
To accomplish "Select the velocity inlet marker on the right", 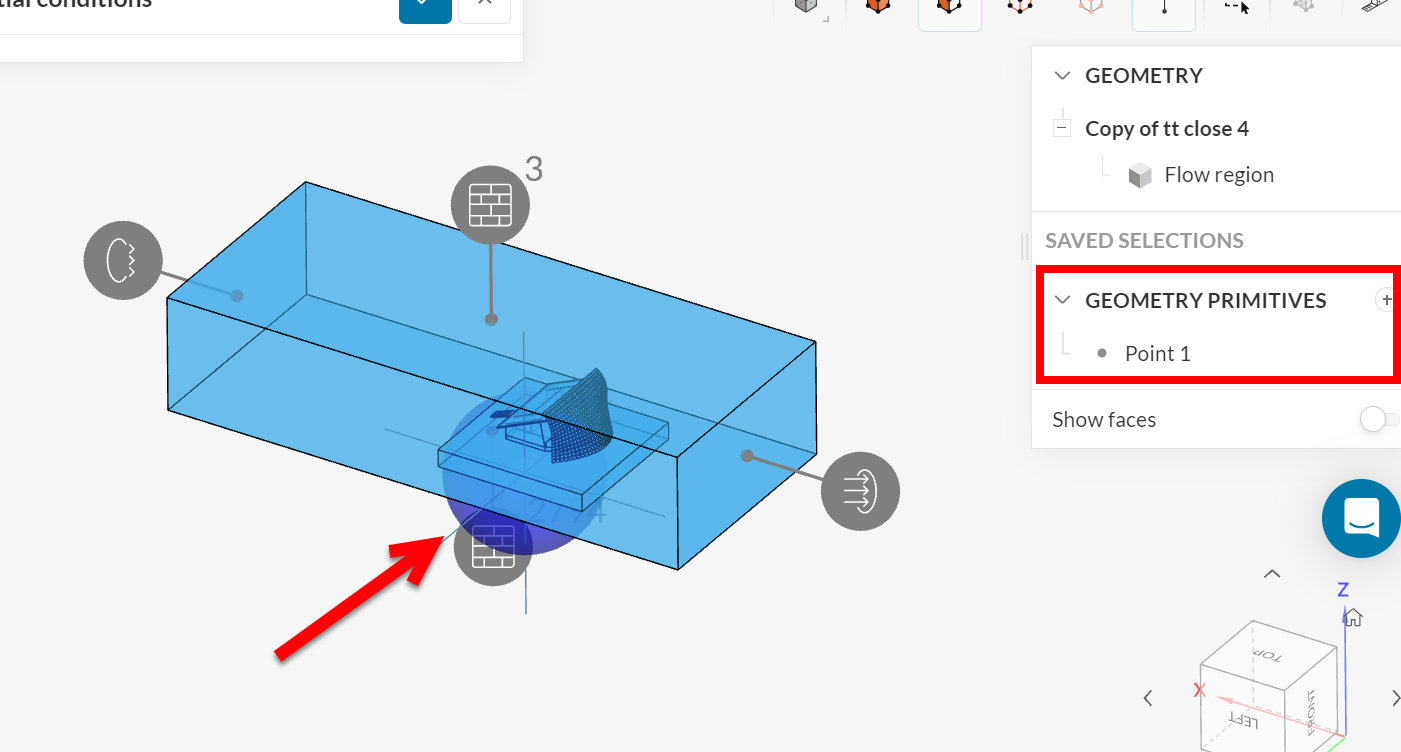I will (x=860, y=490).
